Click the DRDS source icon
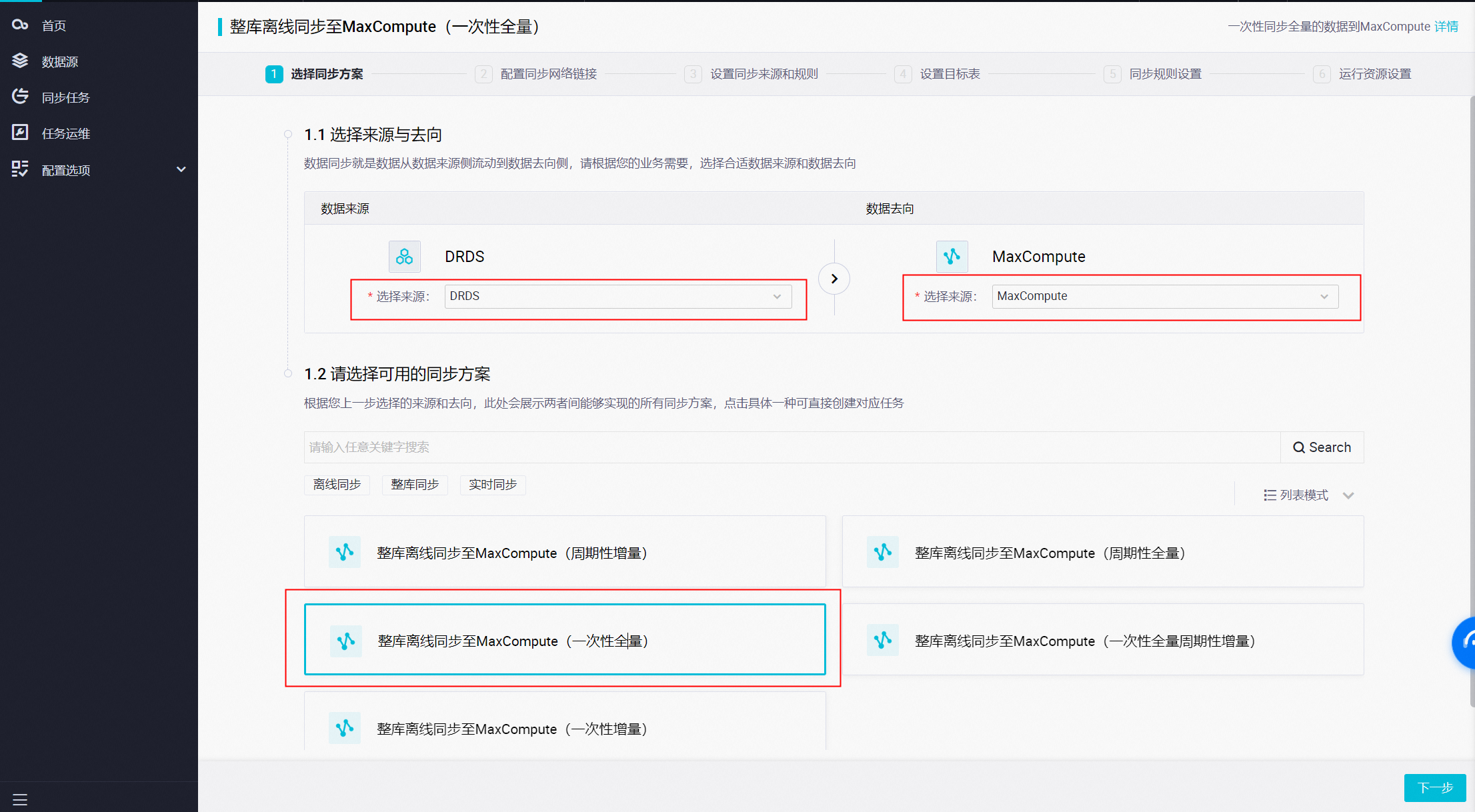1475x812 pixels. (404, 257)
